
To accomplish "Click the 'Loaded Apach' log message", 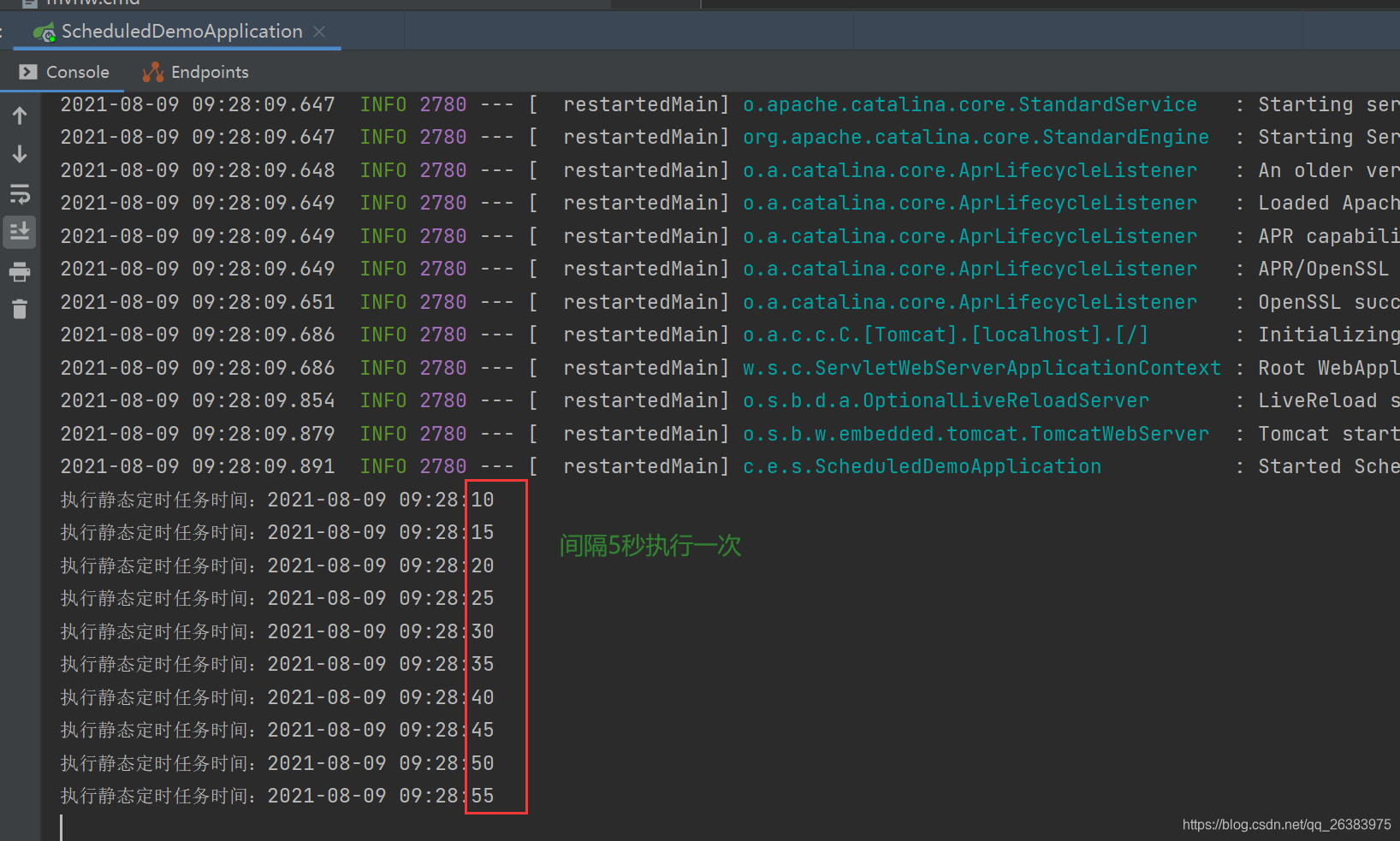I will click(1328, 203).
